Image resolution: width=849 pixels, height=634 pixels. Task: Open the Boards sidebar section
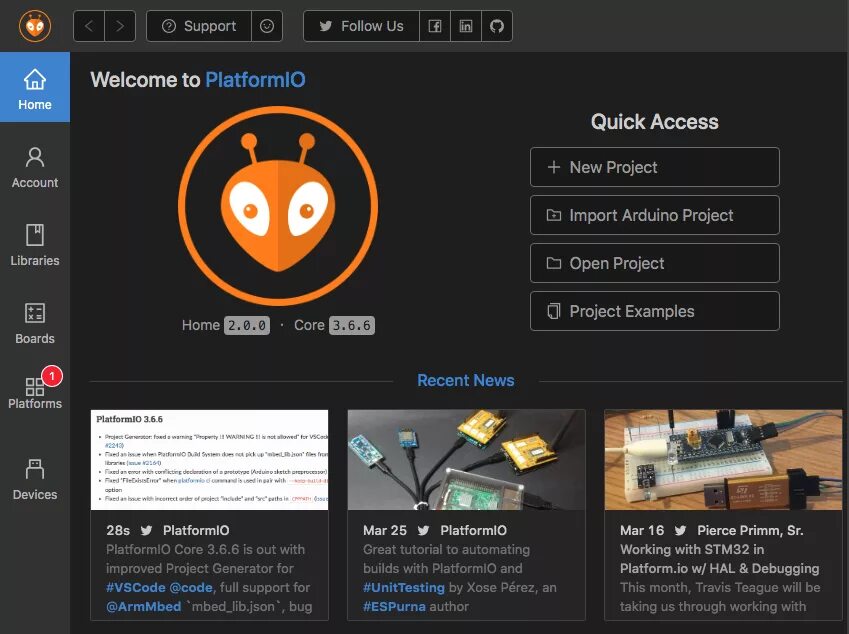(35, 323)
